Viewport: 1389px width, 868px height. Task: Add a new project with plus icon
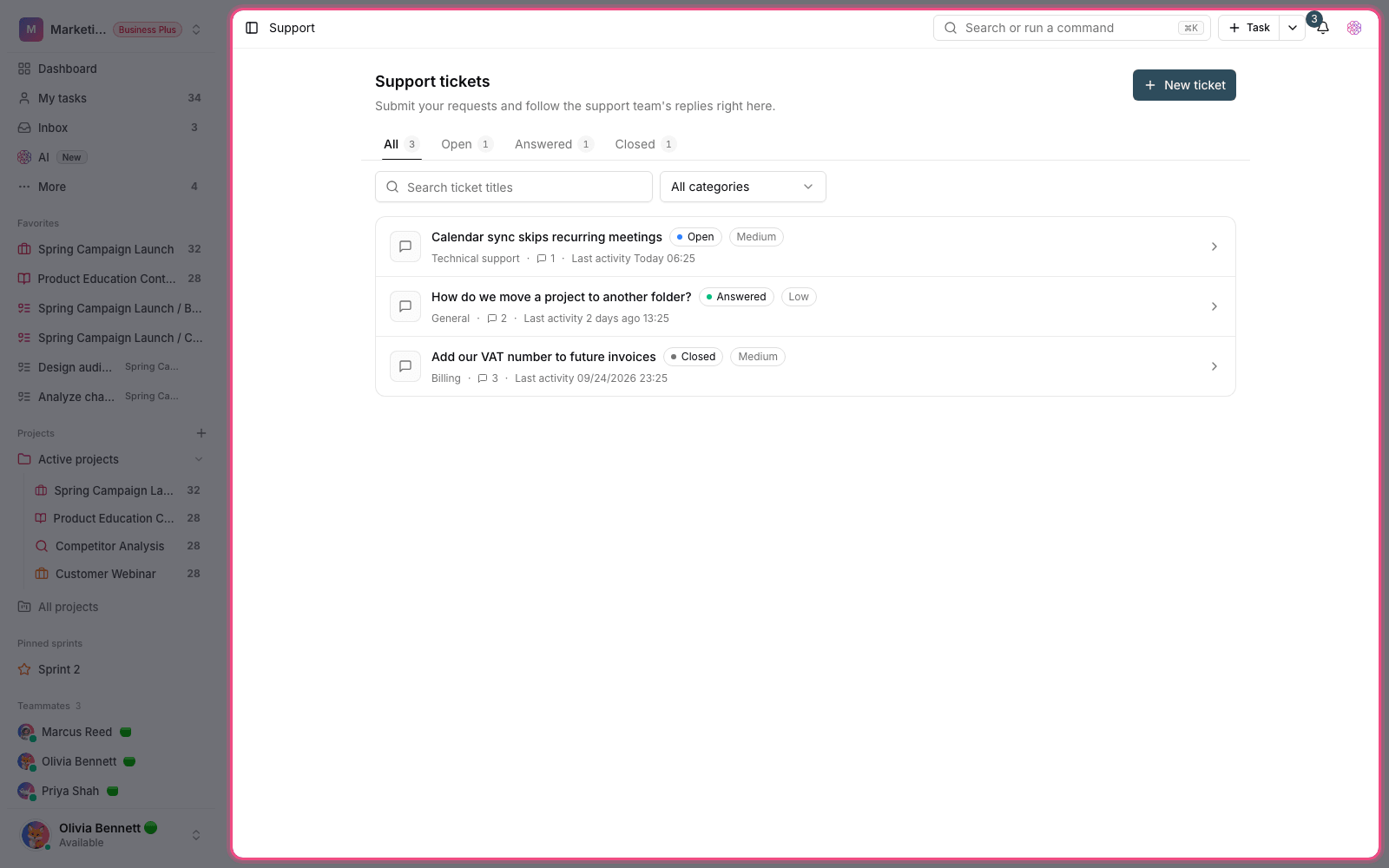tap(201, 433)
